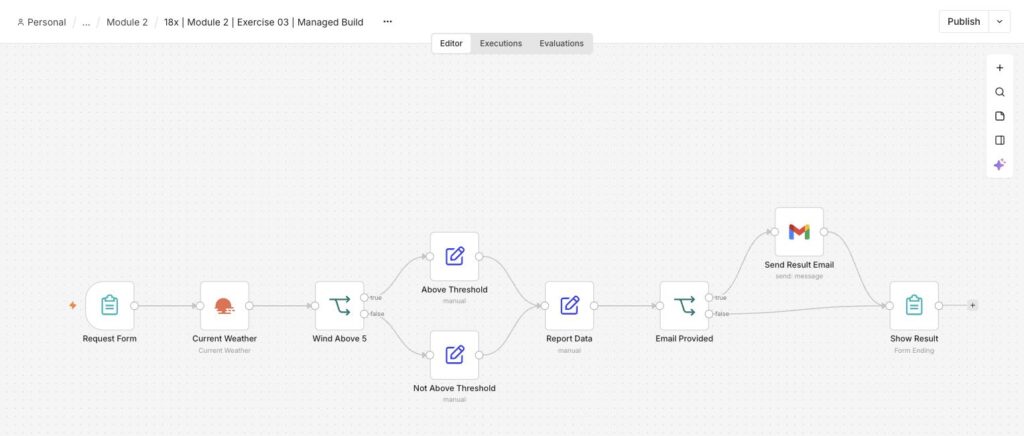Click the false output of Wind Above 5
The width and height of the screenshot is (1024, 436).
click(364, 314)
